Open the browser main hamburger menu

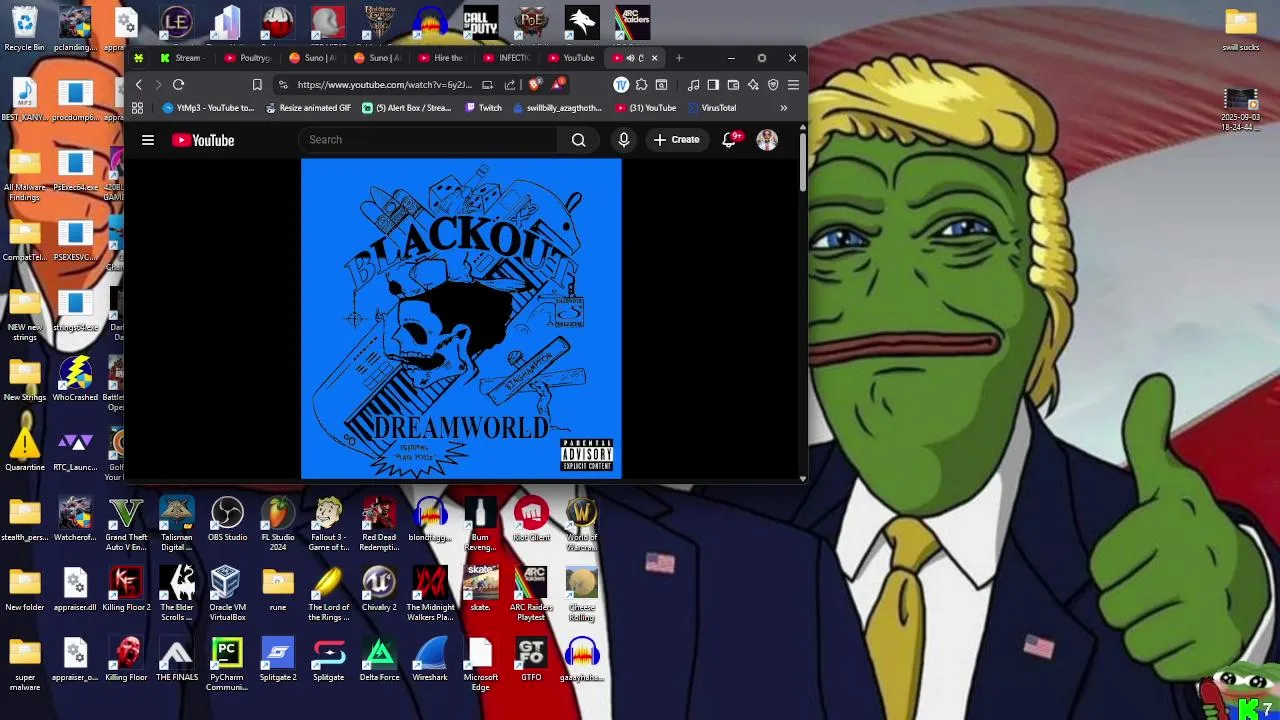click(793, 85)
